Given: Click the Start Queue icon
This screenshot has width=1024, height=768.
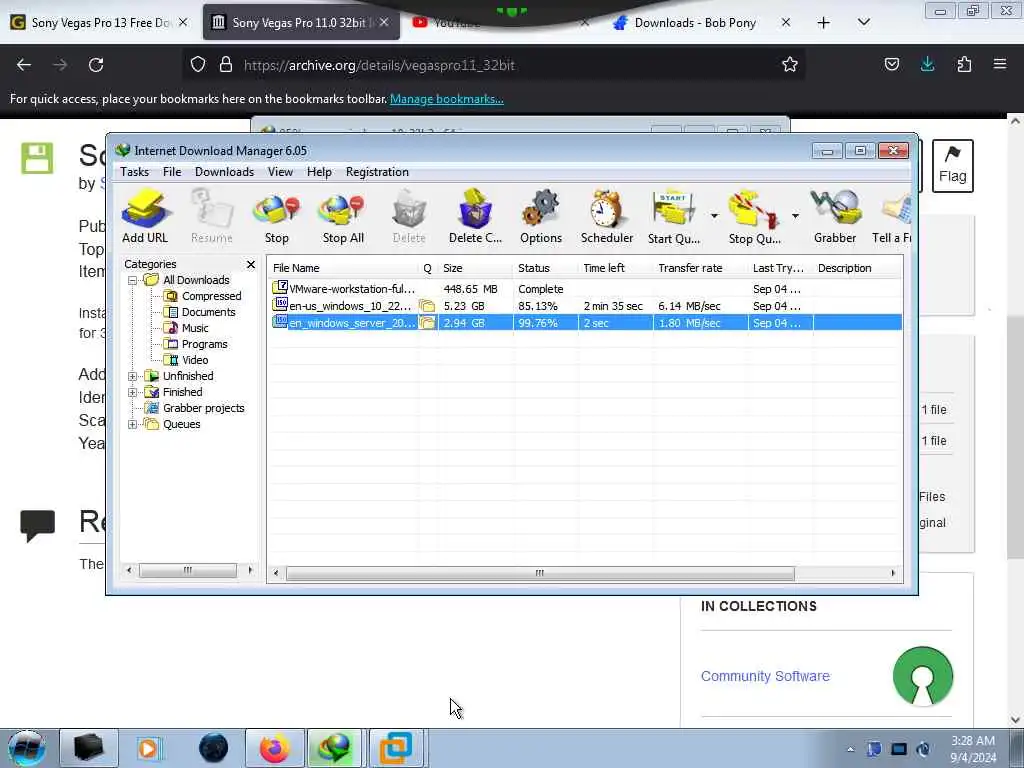Looking at the screenshot, I should pos(674,216).
